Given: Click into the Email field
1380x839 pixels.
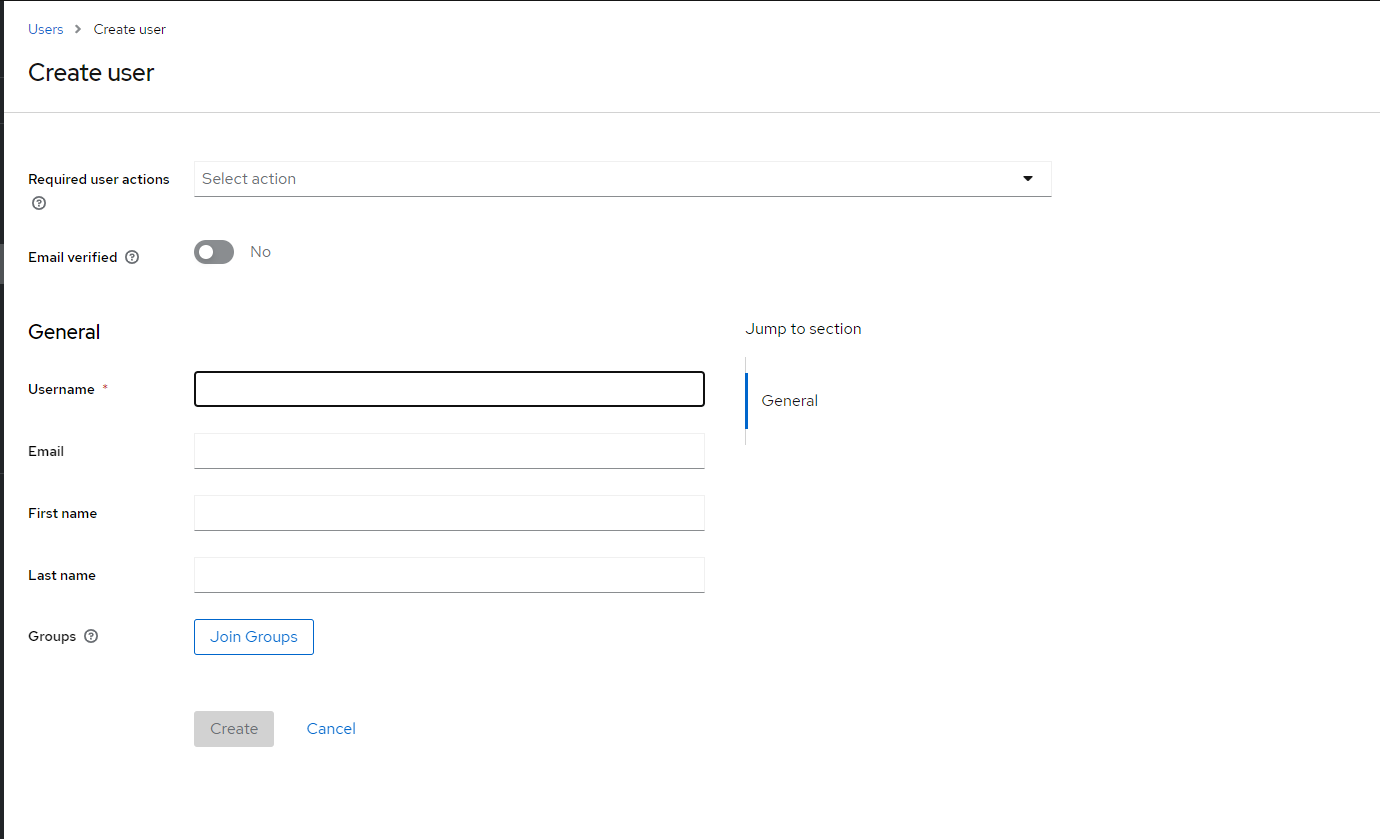Looking at the screenshot, I should point(449,451).
